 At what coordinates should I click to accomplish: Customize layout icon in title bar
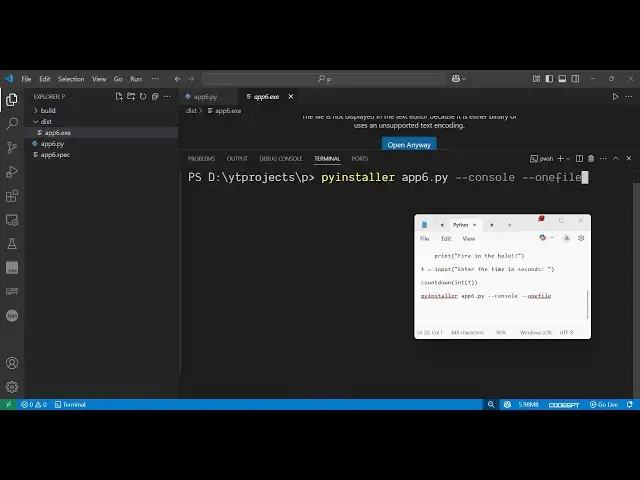536,79
